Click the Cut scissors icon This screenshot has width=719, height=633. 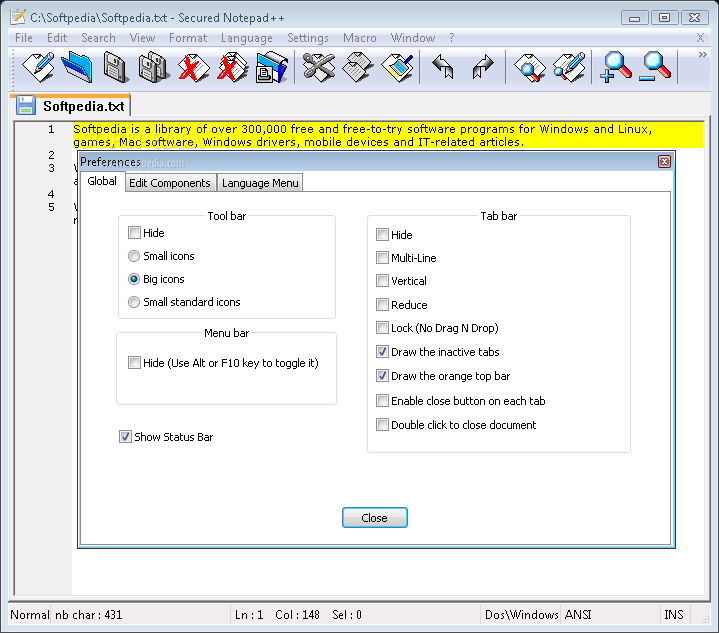click(319, 67)
